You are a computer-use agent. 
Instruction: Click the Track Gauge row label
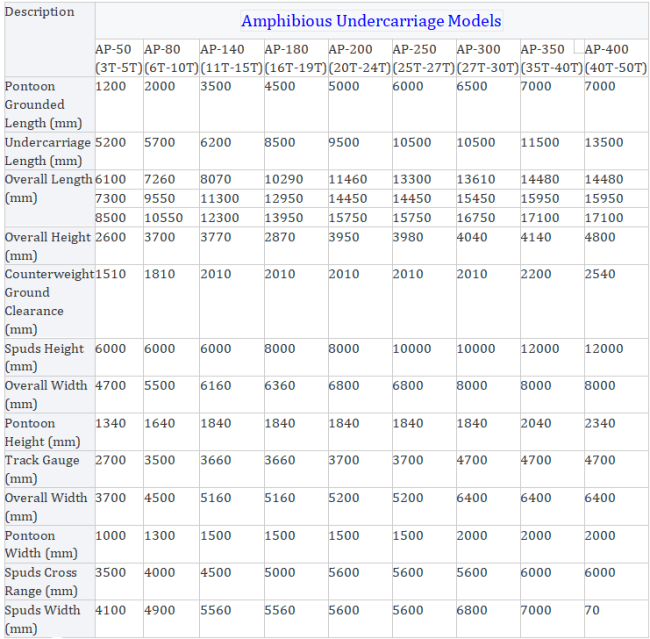pyautogui.click(x=42, y=469)
